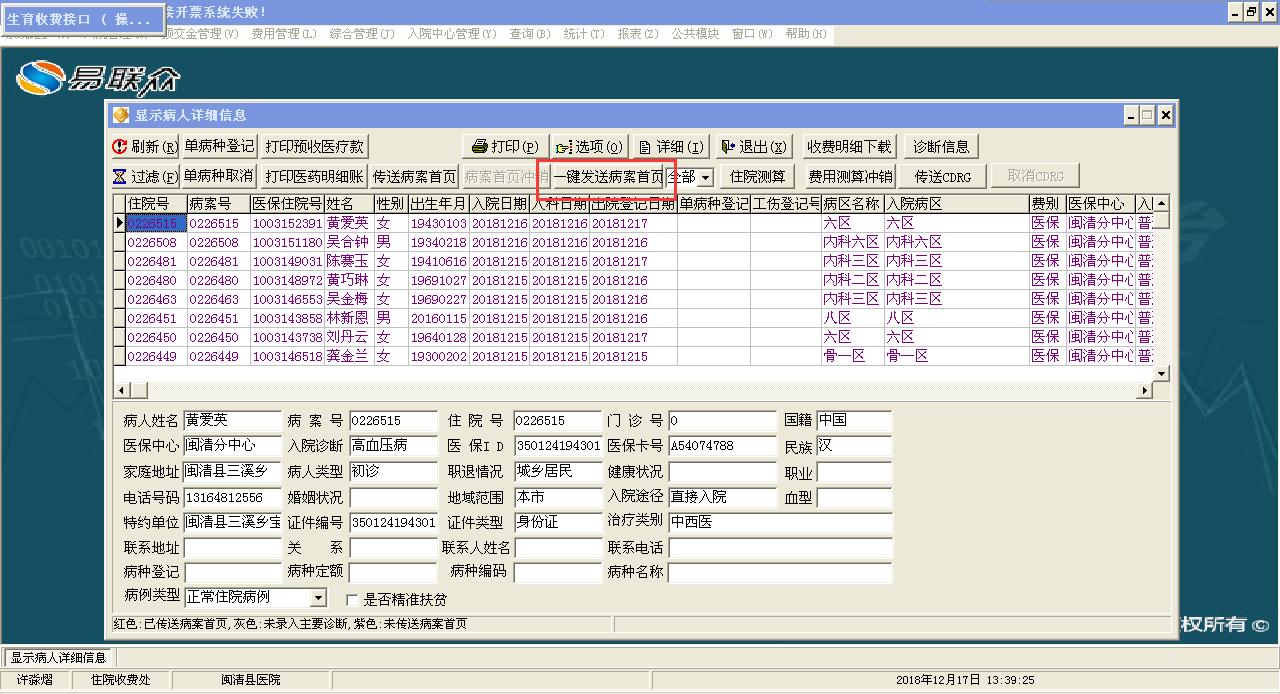
Task: Click the empty 联系人姓名 field
Action: pos(558,548)
